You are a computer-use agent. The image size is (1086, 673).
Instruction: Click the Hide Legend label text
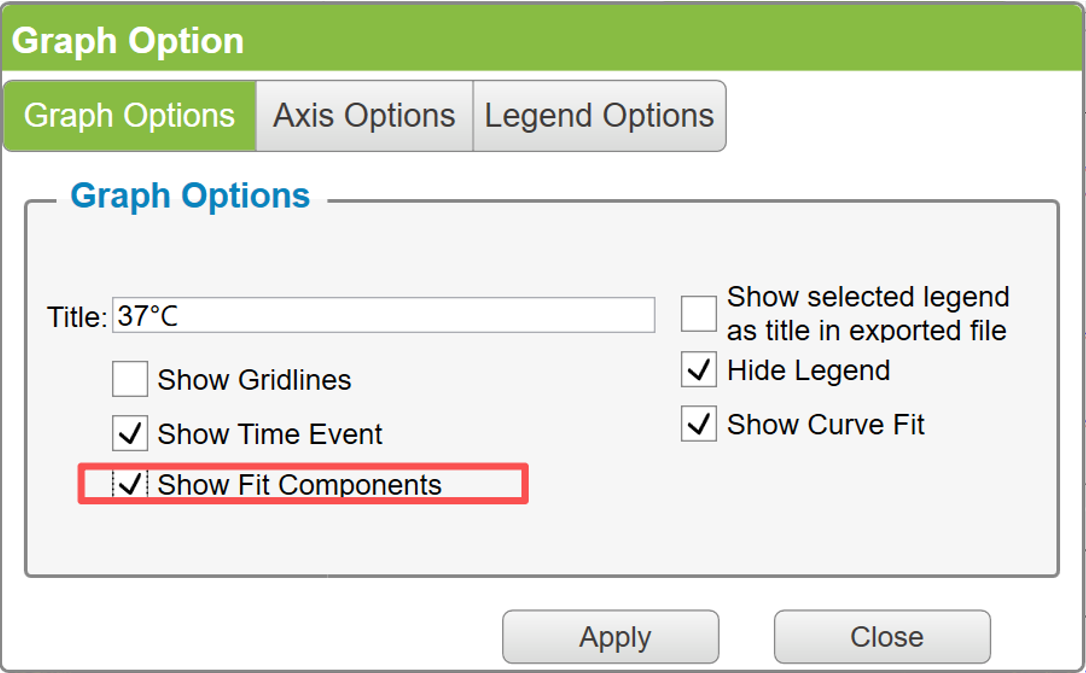[808, 371]
